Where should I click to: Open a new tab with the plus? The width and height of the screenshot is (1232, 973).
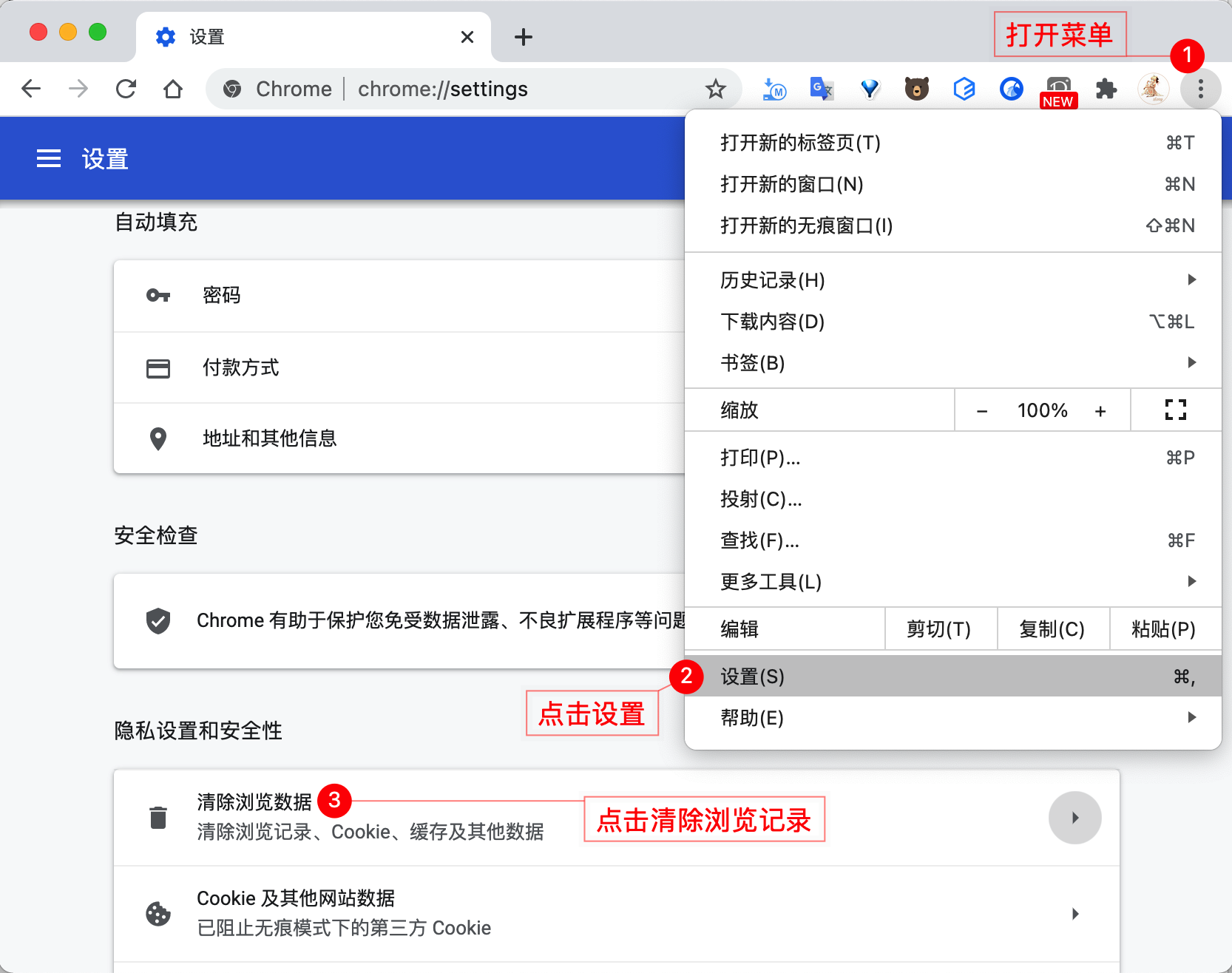(x=523, y=37)
